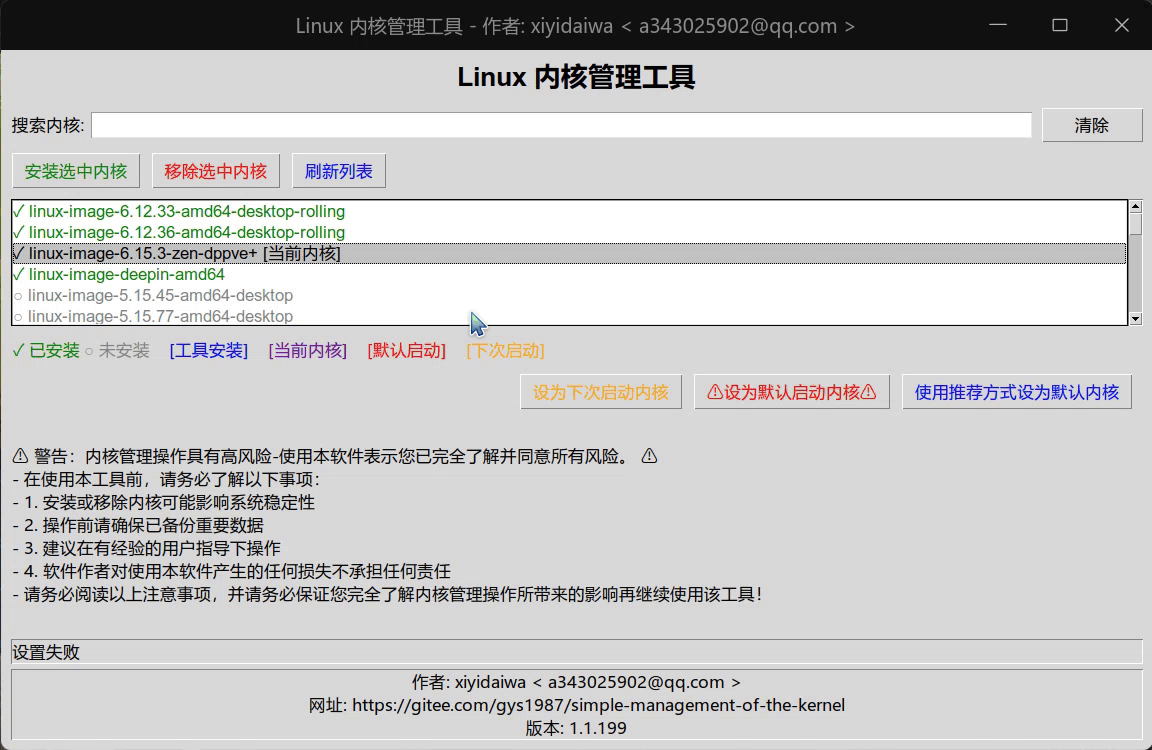
Task: Click the [下次启动] legend label
Action: [505, 350]
